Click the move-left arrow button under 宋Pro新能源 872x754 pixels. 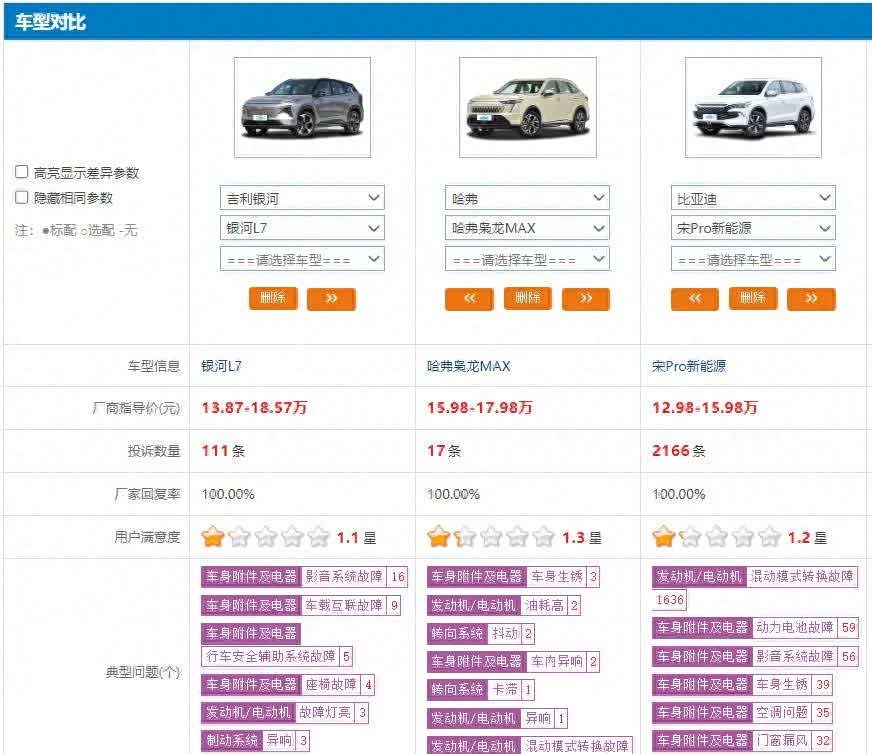(695, 298)
